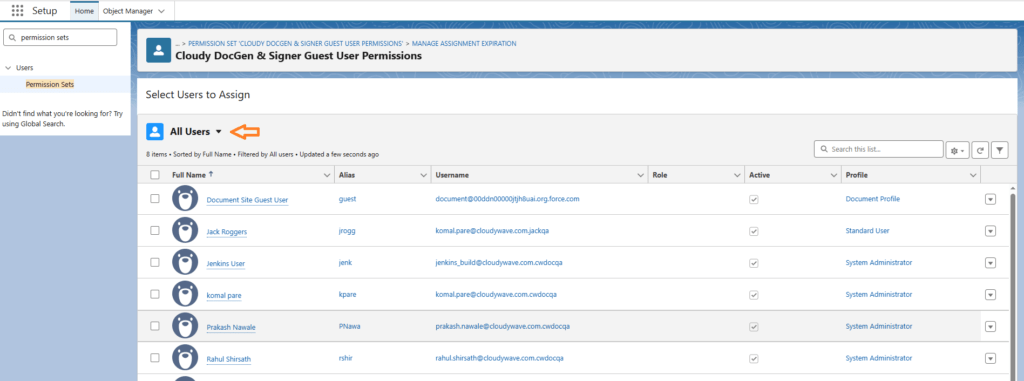Click Jenkins User avatar
Image resolution: width=1024 pixels, height=381 pixels.
(185, 262)
